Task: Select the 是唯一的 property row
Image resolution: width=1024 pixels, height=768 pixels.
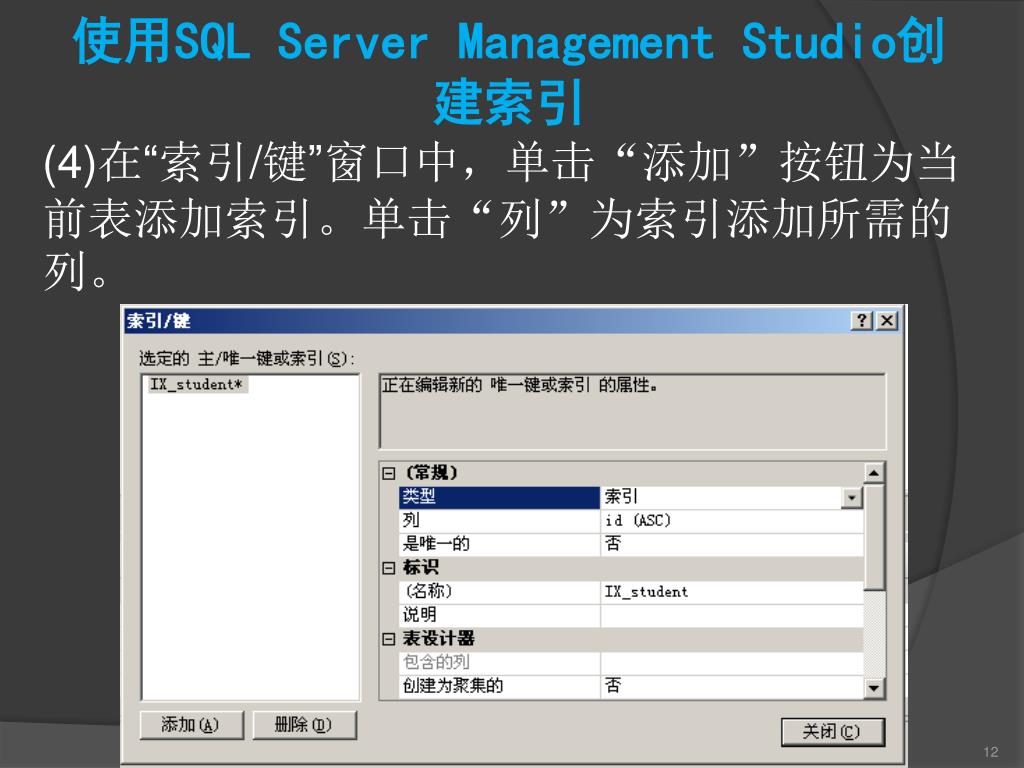Action: tap(499, 544)
